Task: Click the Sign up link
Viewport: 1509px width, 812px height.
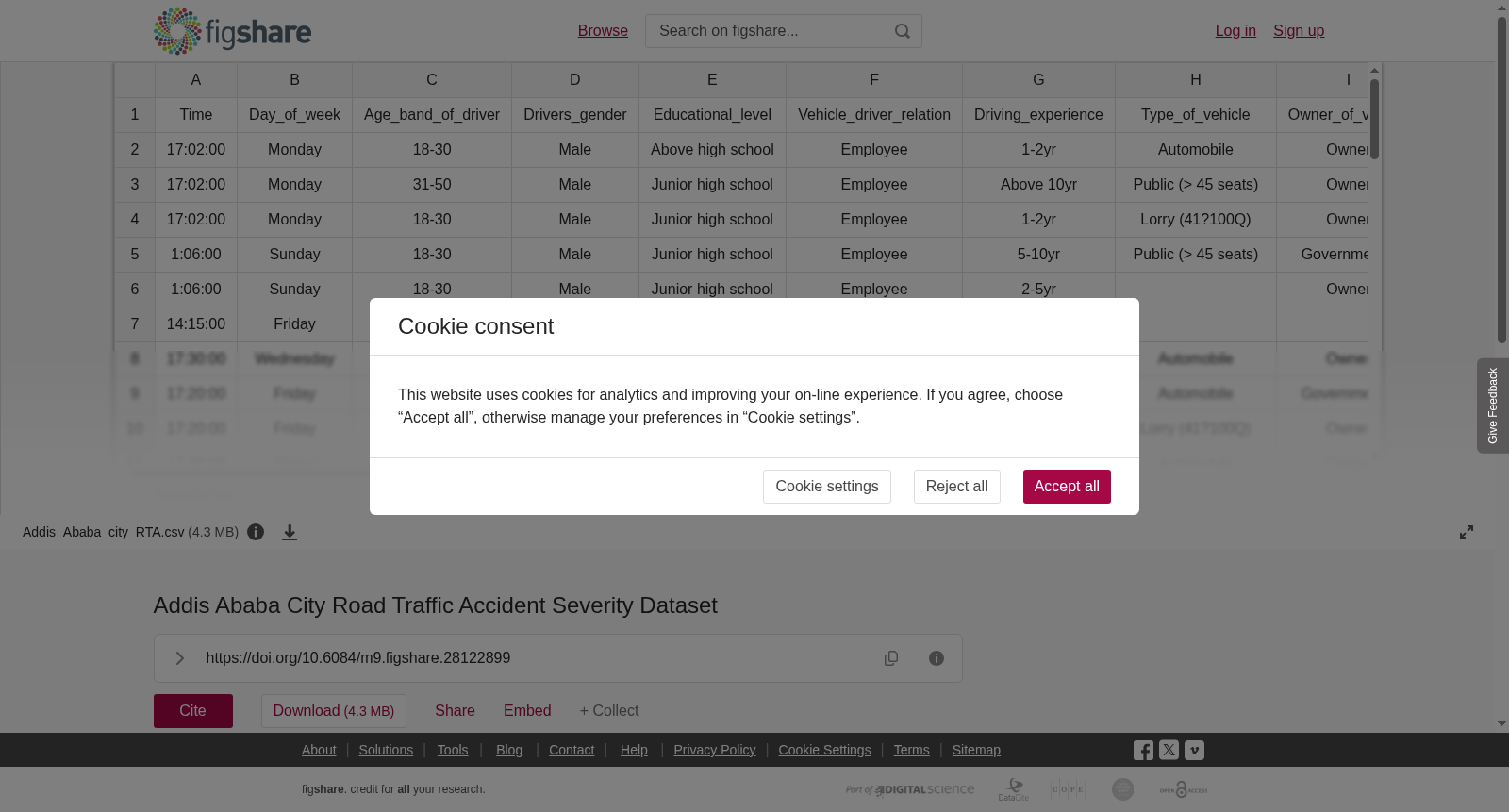Action: pos(1299,31)
